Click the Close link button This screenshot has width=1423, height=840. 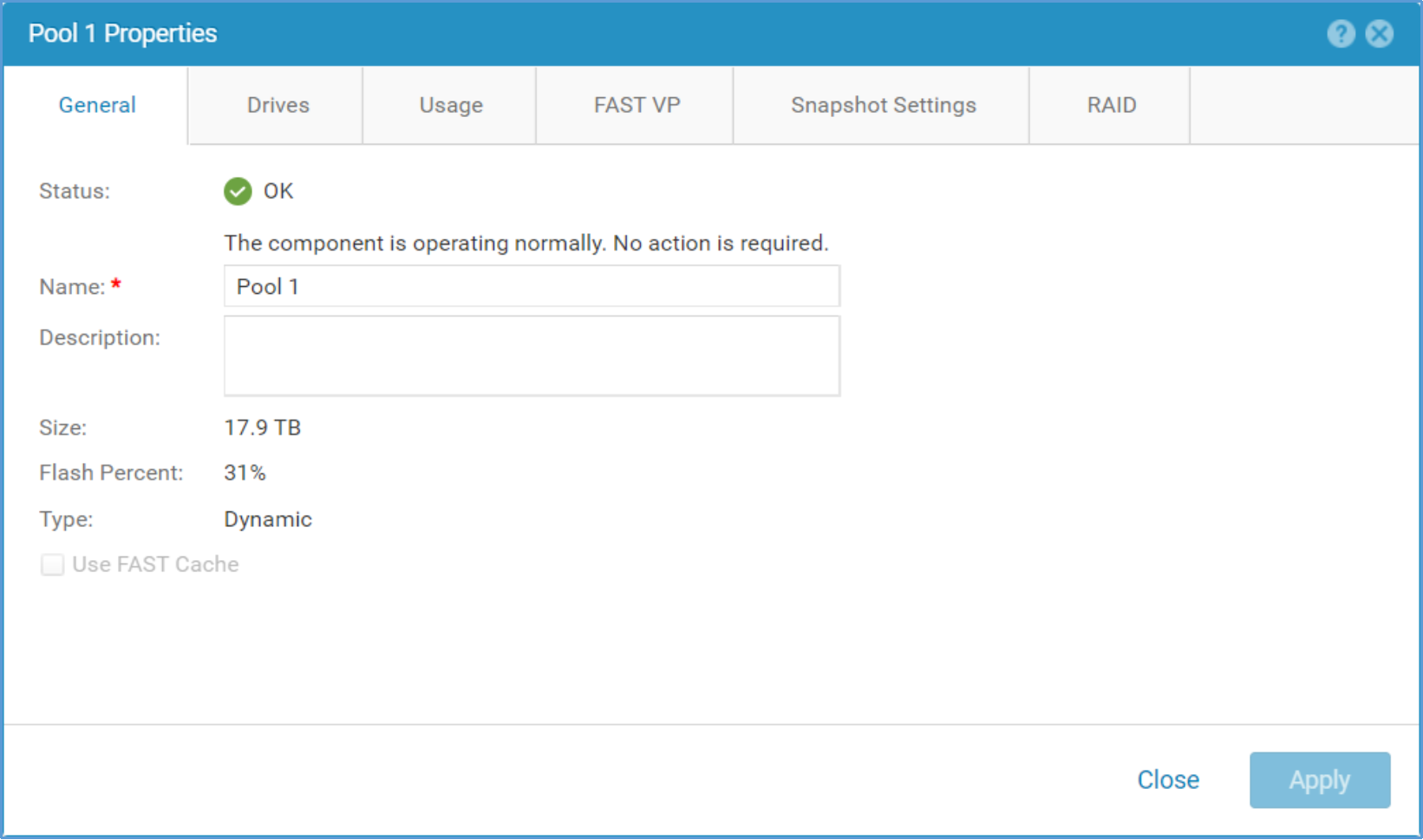1168,780
